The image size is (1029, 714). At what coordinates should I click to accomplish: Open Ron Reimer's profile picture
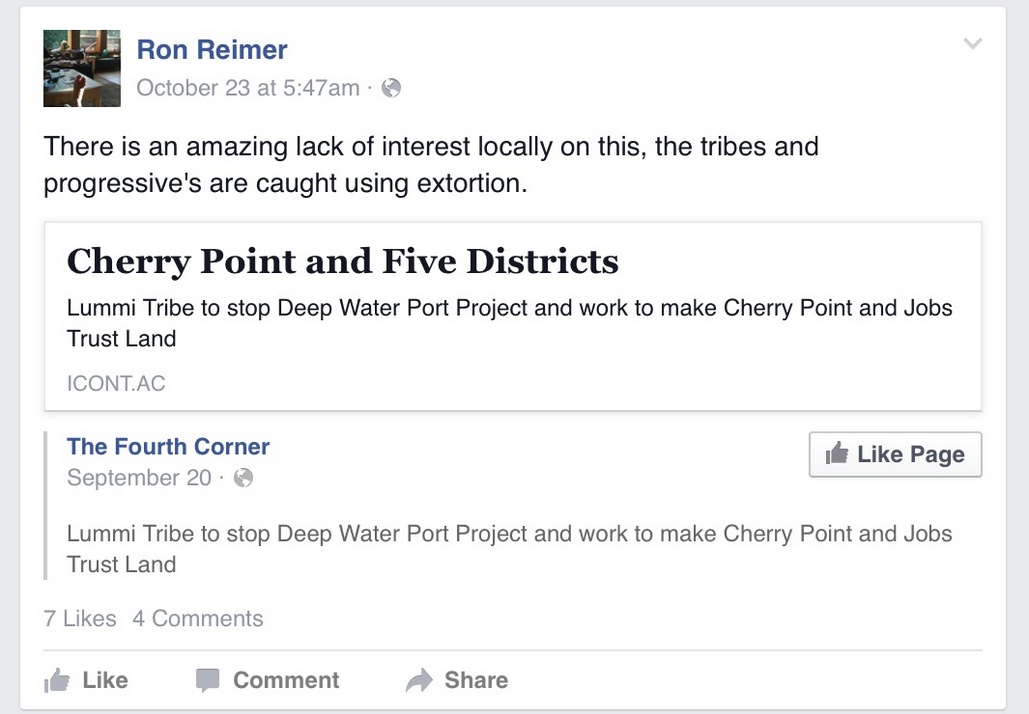(82, 68)
